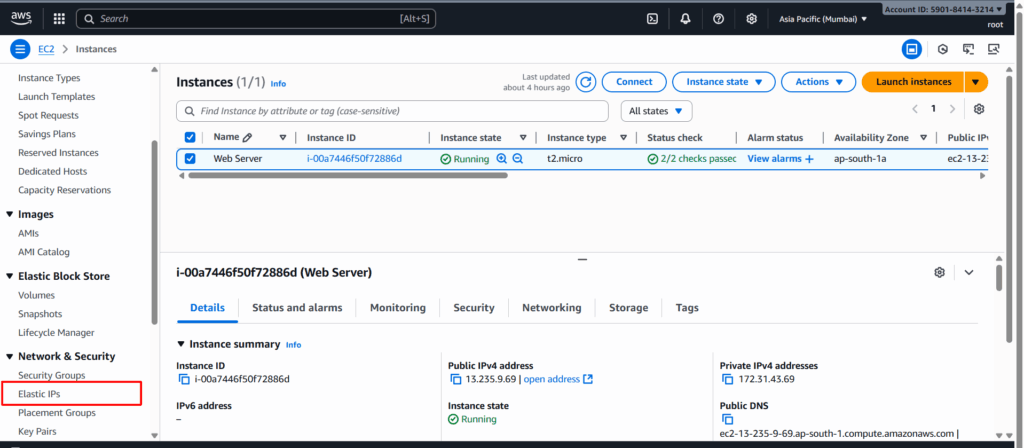This screenshot has height=448, width=1024.
Task: Click the details panel resize handle
Action: (x=583, y=259)
